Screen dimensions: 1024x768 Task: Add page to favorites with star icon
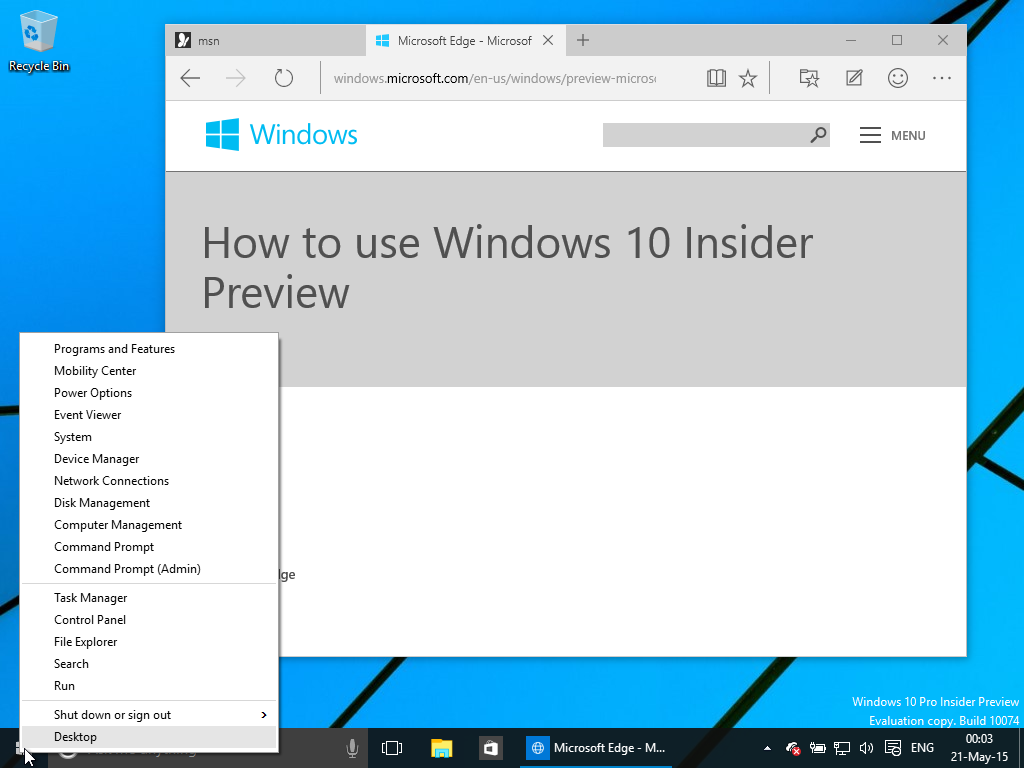click(748, 78)
